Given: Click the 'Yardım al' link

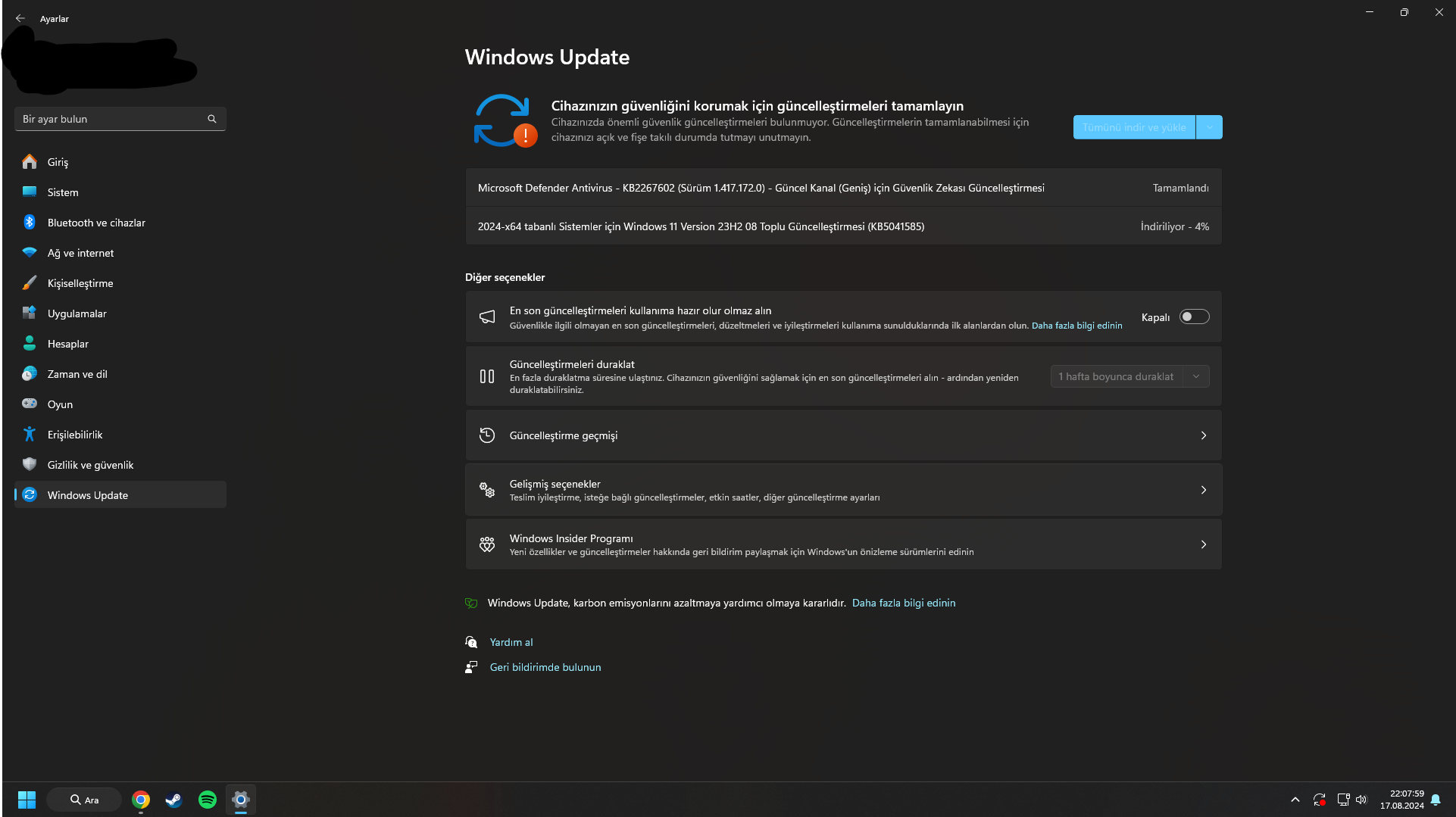Looking at the screenshot, I should [x=511, y=642].
